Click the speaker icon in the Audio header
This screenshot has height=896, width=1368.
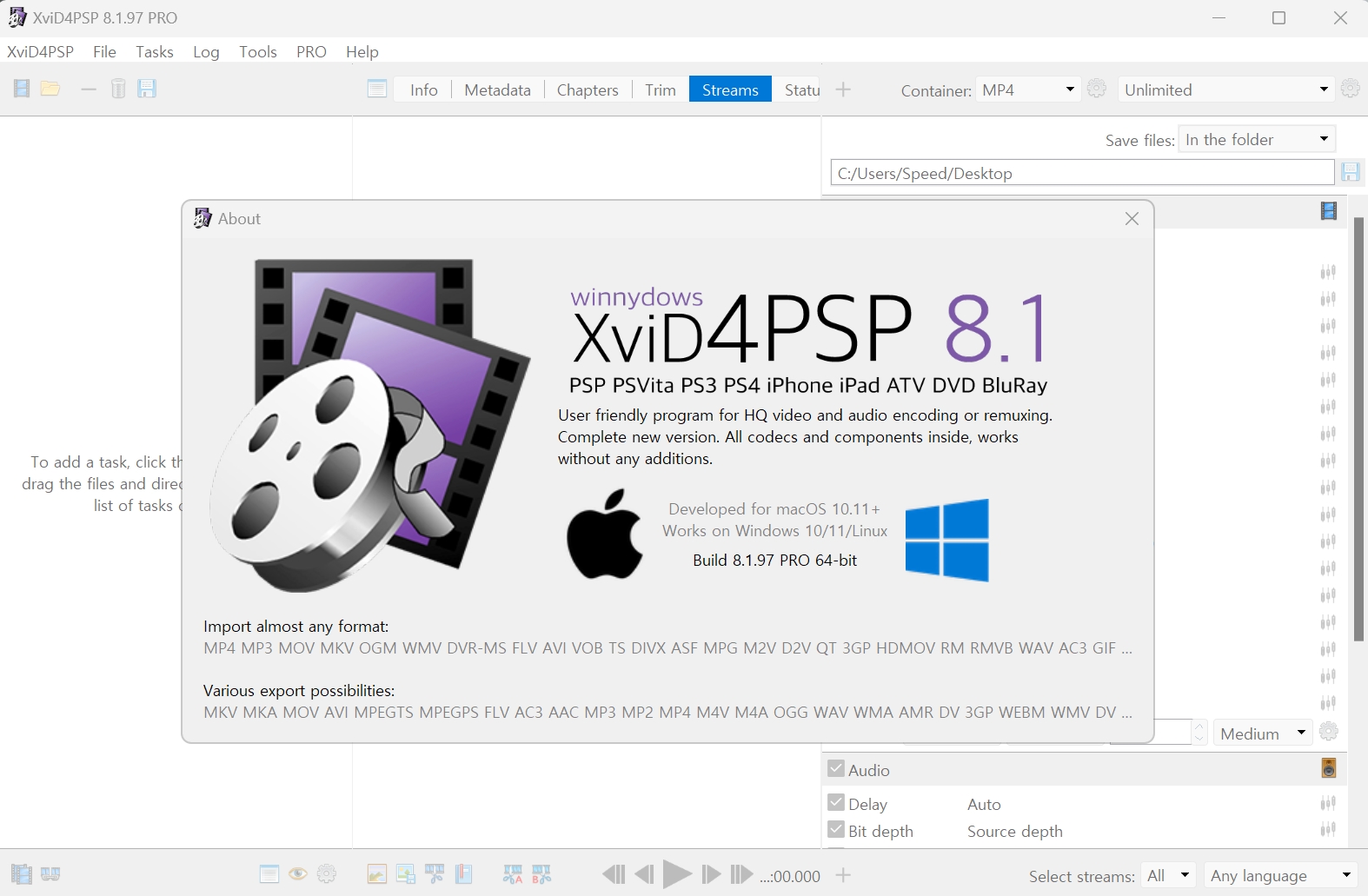(x=1329, y=768)
